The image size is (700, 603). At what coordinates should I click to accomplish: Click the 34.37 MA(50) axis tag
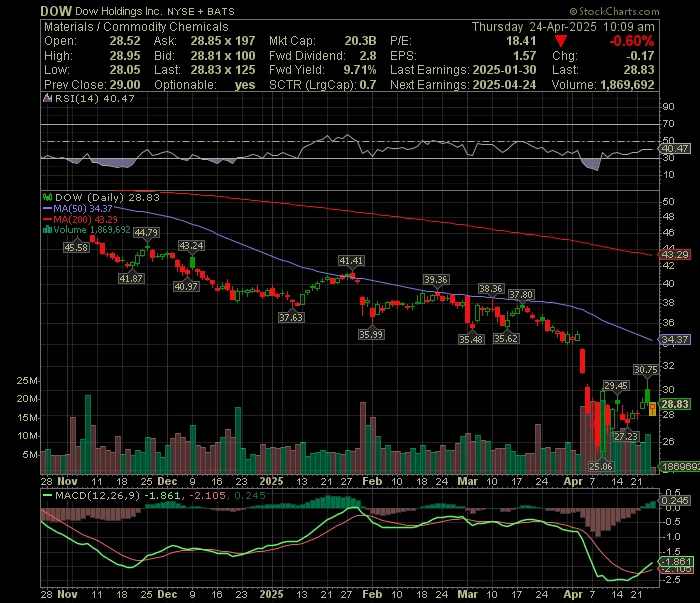tap(675, 339)
